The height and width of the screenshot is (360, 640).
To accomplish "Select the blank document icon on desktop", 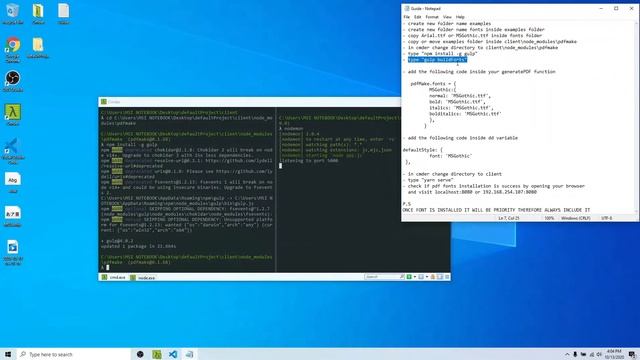I will click(x=63, y=13).
